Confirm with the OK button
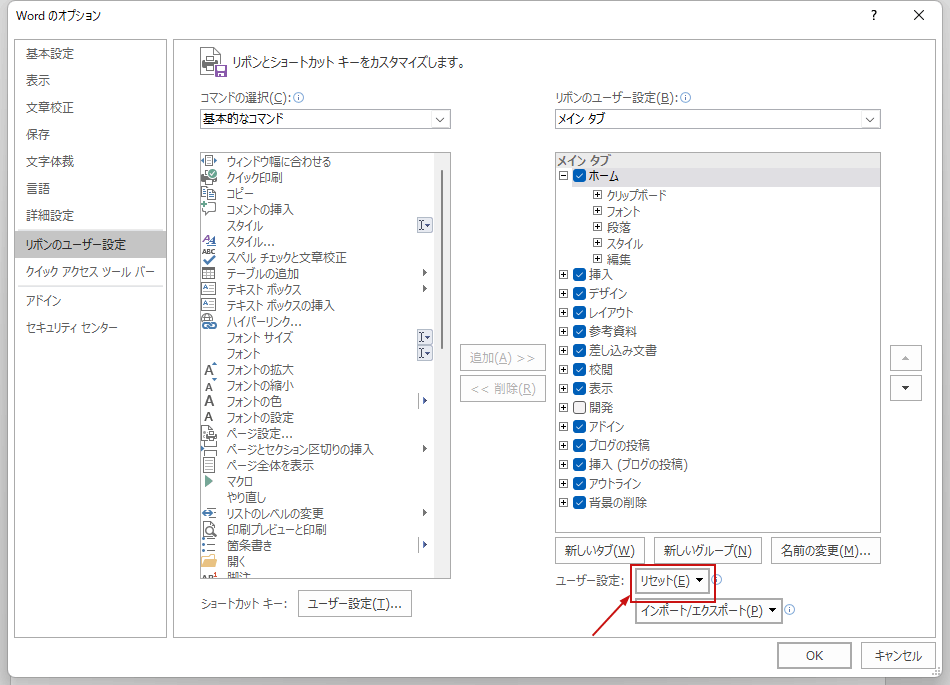This screenshot has width=950, height=685. click(814, 655)
